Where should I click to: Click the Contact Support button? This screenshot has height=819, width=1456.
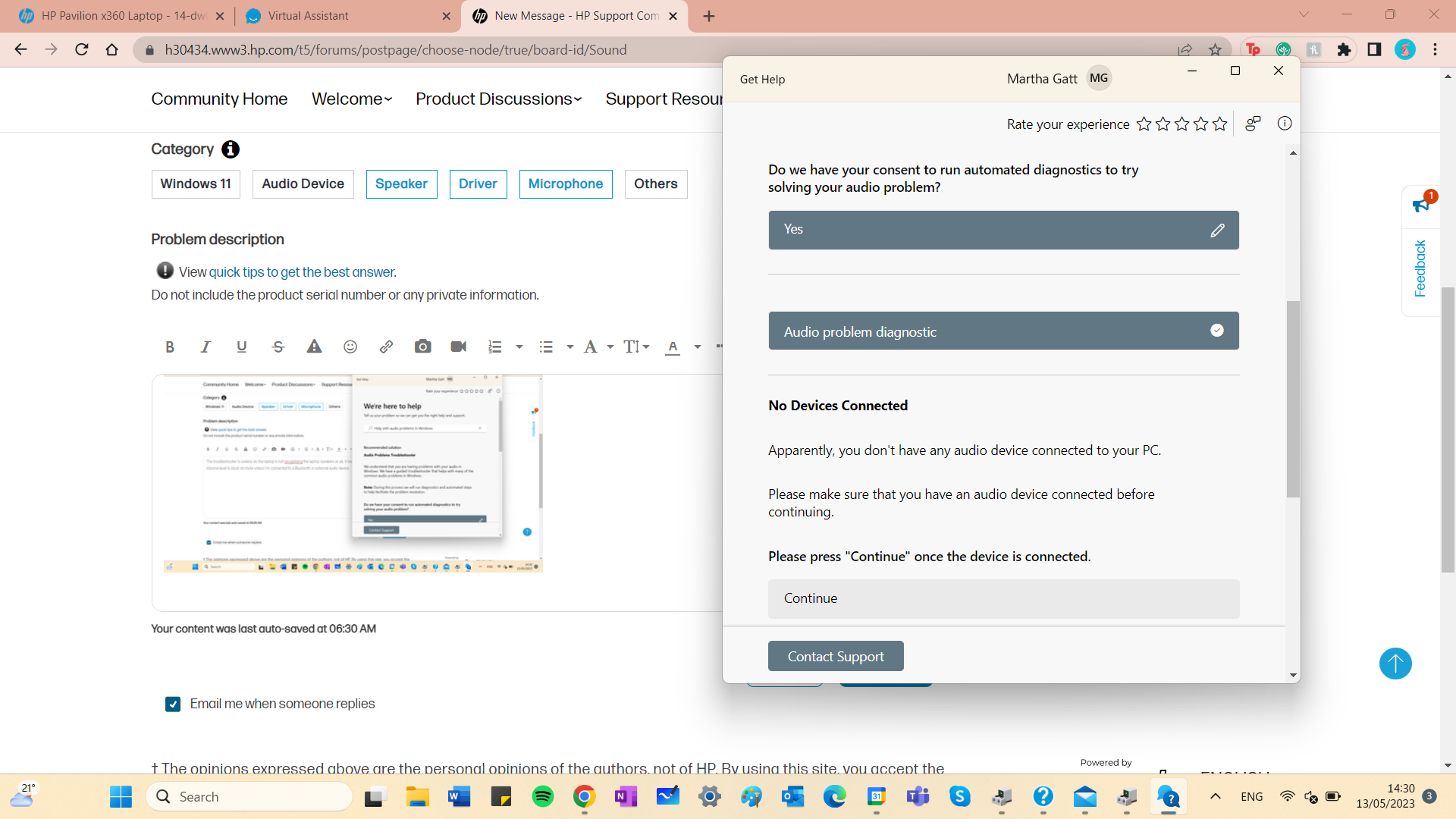tap(836, 657)
